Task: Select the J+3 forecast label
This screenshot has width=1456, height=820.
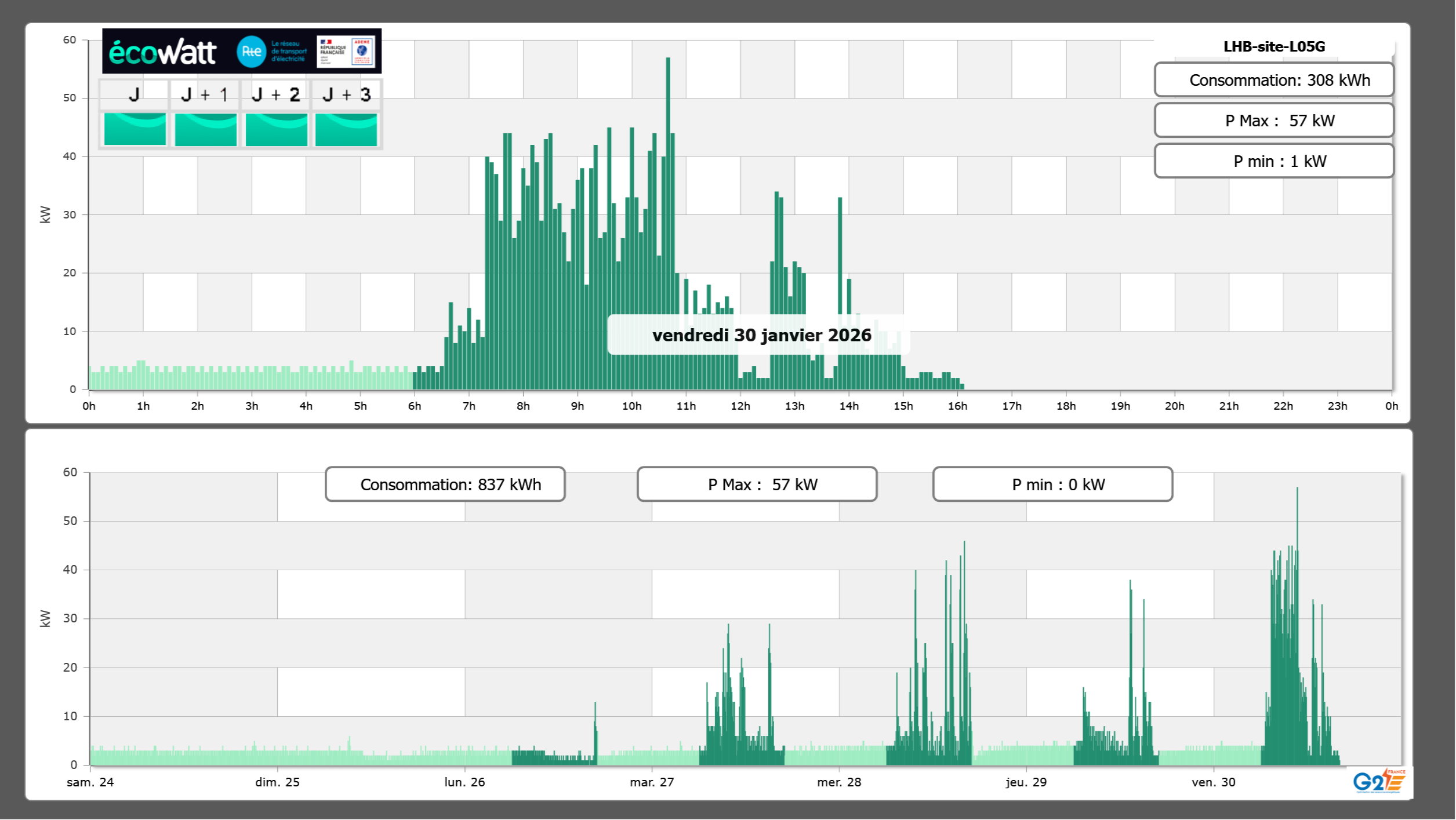Action: (346, 94)
